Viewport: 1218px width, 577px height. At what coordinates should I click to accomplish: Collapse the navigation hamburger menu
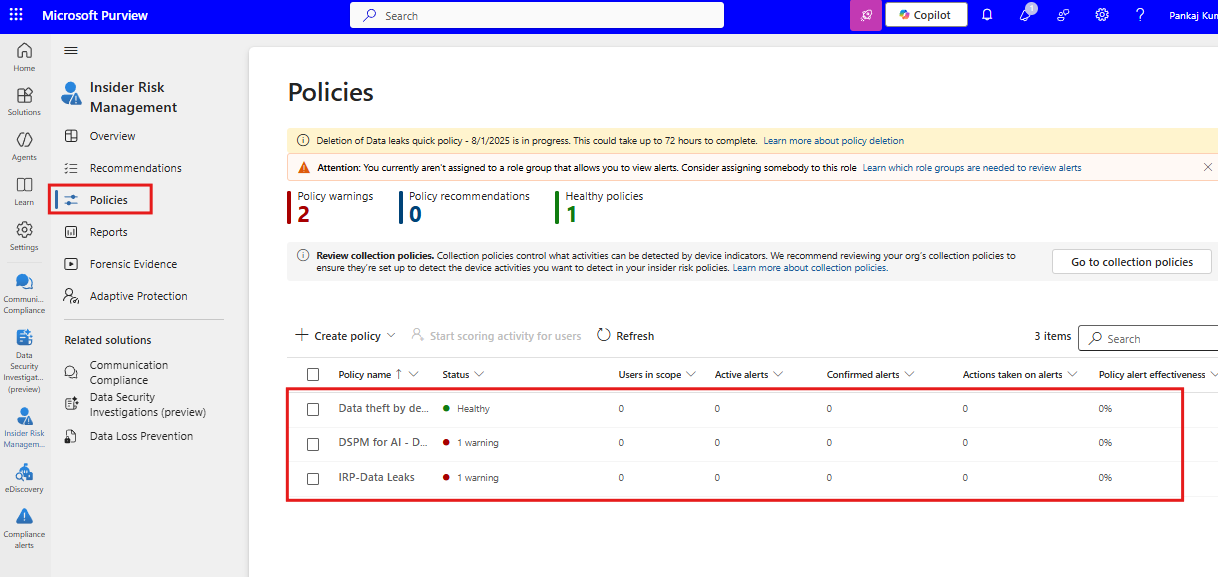71,50
